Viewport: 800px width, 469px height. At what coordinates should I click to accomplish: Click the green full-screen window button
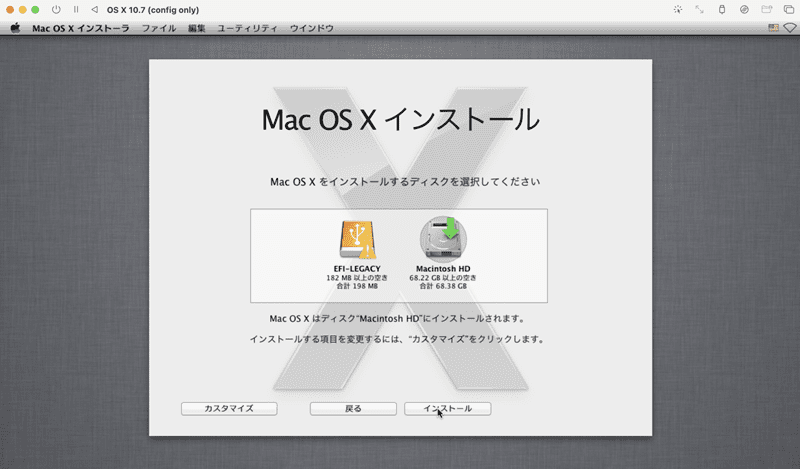35,10
